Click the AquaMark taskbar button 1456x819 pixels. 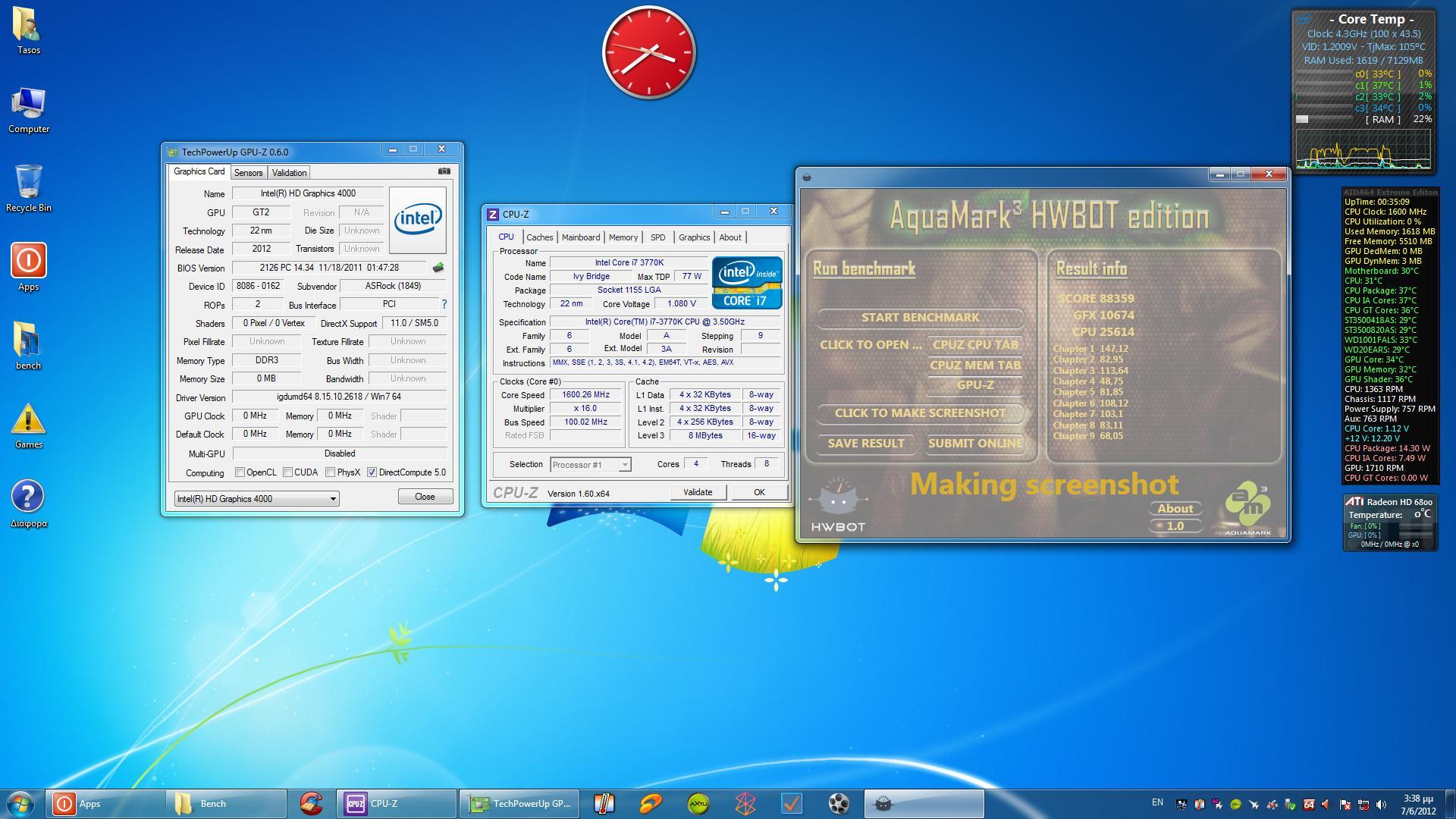coord(924,804)
